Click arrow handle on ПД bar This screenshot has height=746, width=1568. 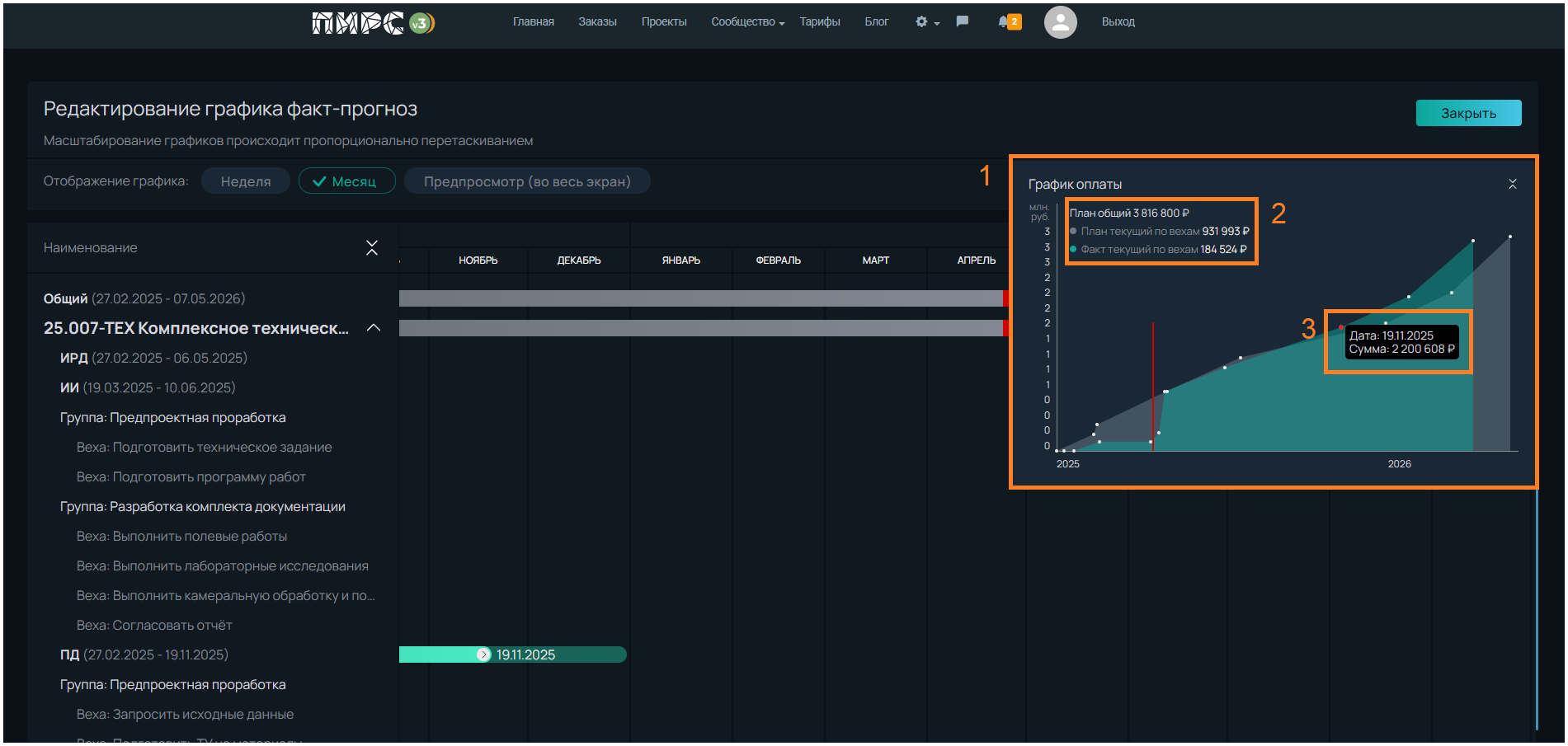click(x=484, y=655)
